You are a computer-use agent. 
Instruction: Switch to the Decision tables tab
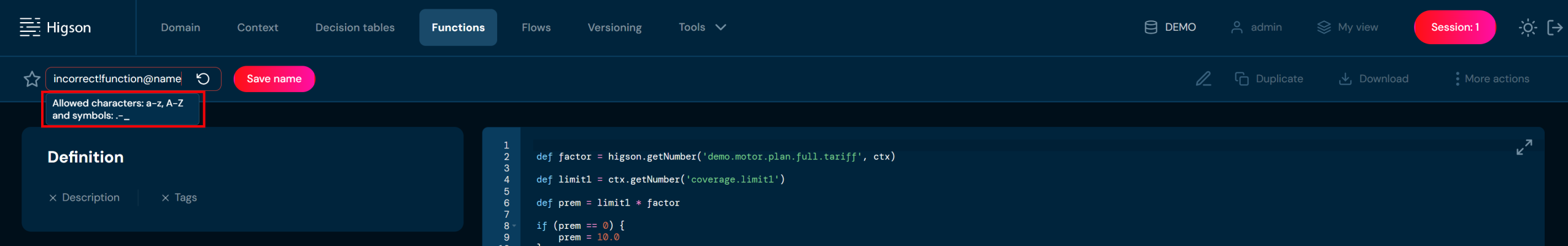pos(355,28)
